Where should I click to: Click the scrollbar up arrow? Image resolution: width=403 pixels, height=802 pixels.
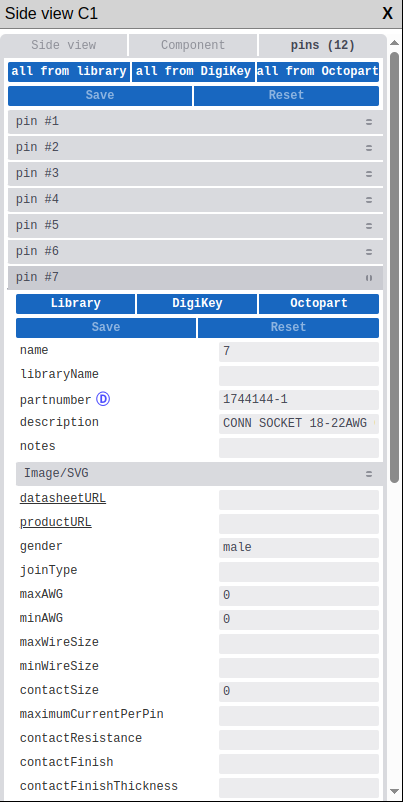point(394,42)
